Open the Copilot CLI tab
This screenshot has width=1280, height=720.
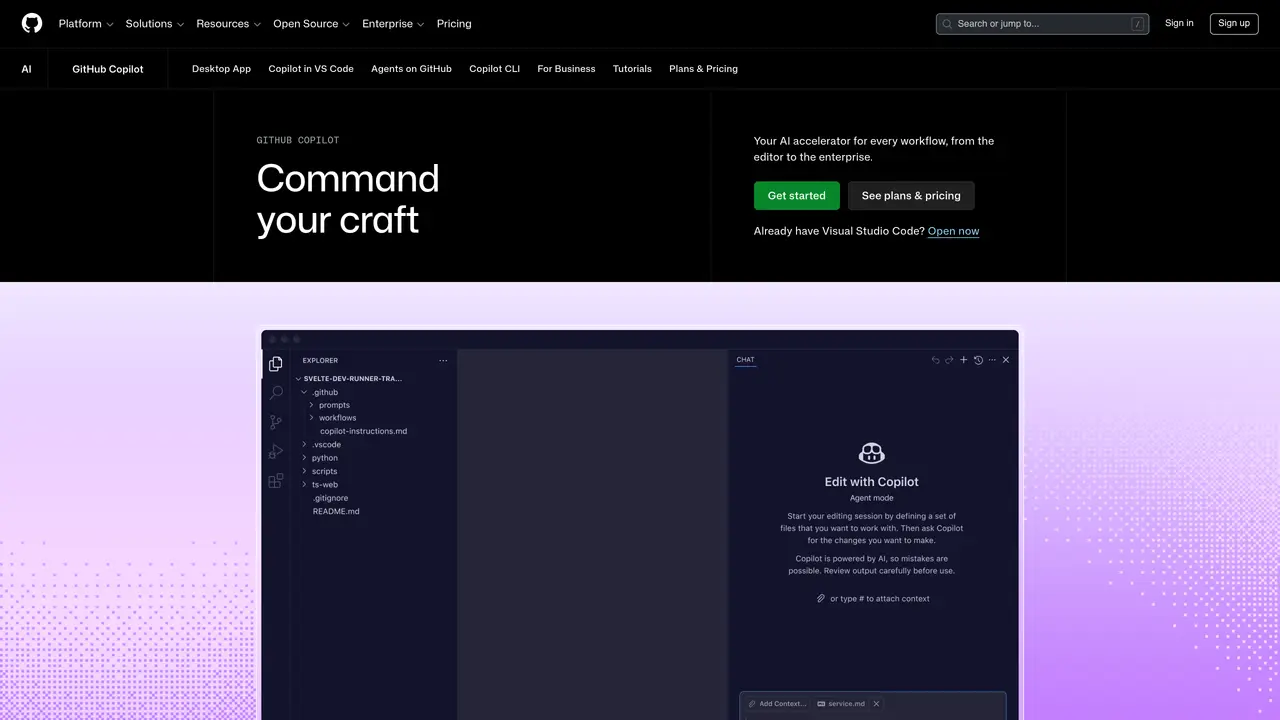(494, 69)
